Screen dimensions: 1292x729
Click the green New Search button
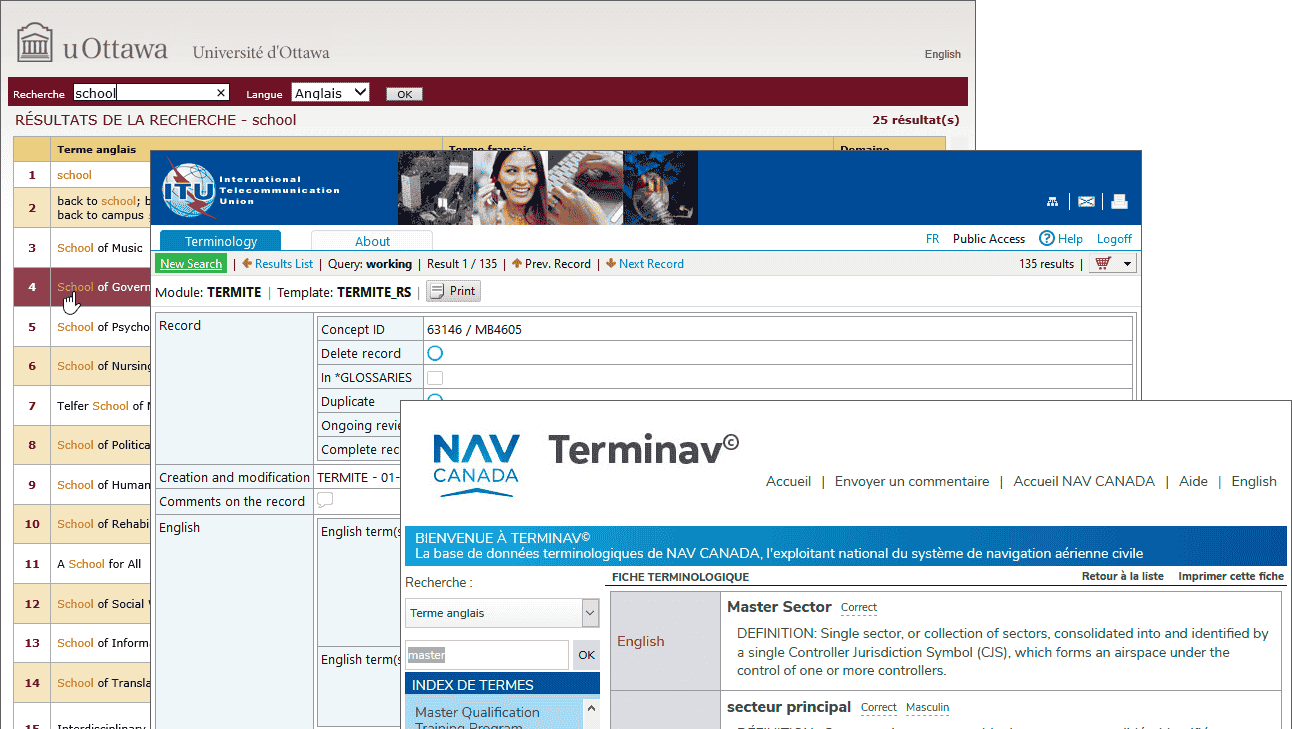(x=191, y=264)
